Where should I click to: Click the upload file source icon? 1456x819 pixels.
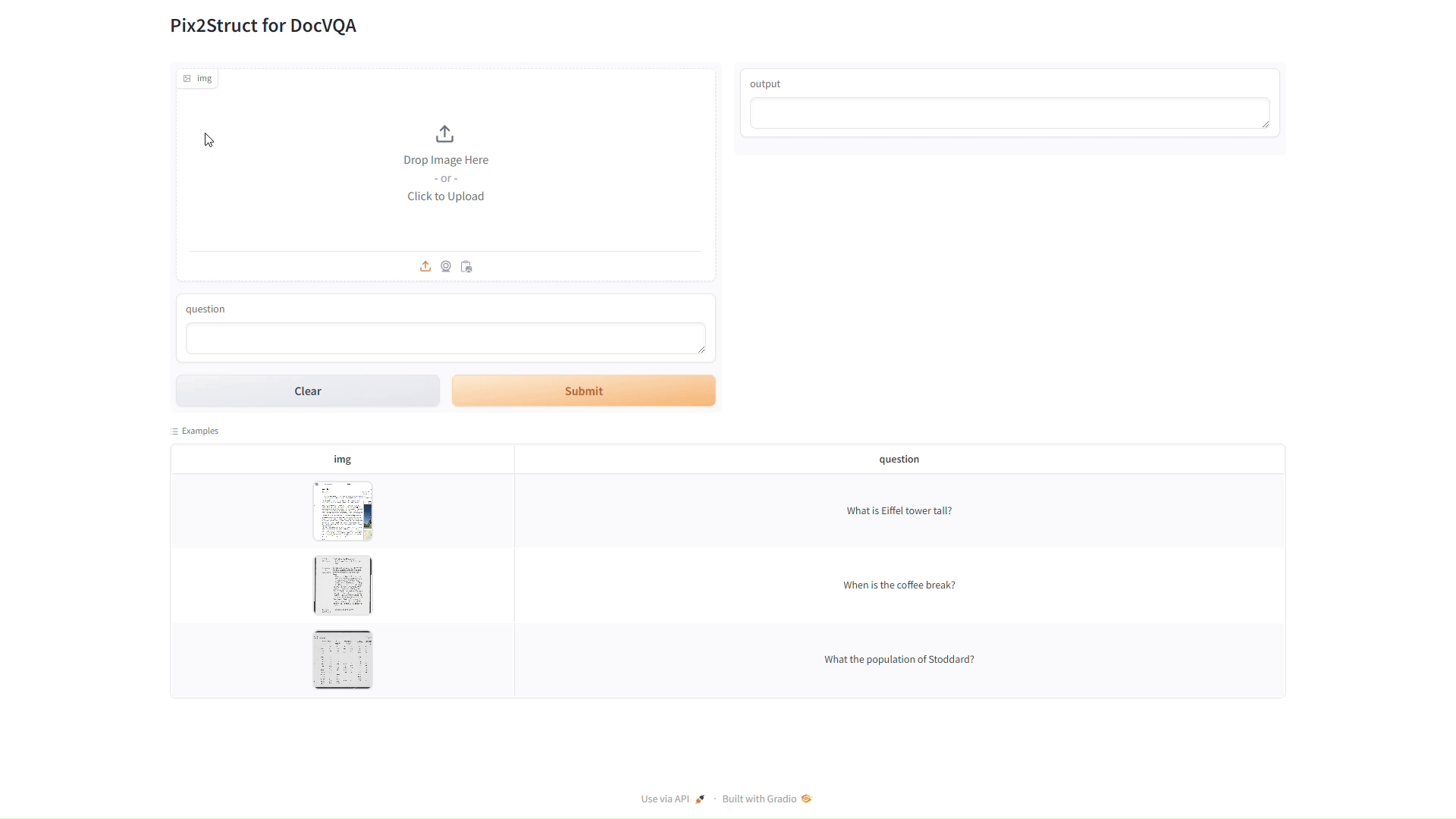click(x=425, y=266)
